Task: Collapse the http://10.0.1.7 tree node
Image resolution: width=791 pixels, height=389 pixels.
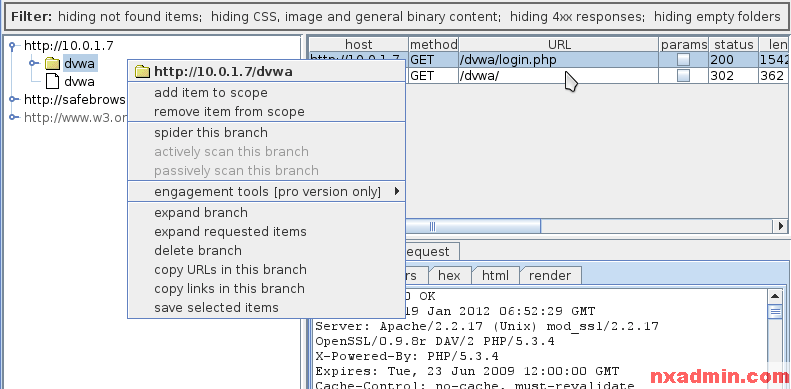Action: point(14,46)
